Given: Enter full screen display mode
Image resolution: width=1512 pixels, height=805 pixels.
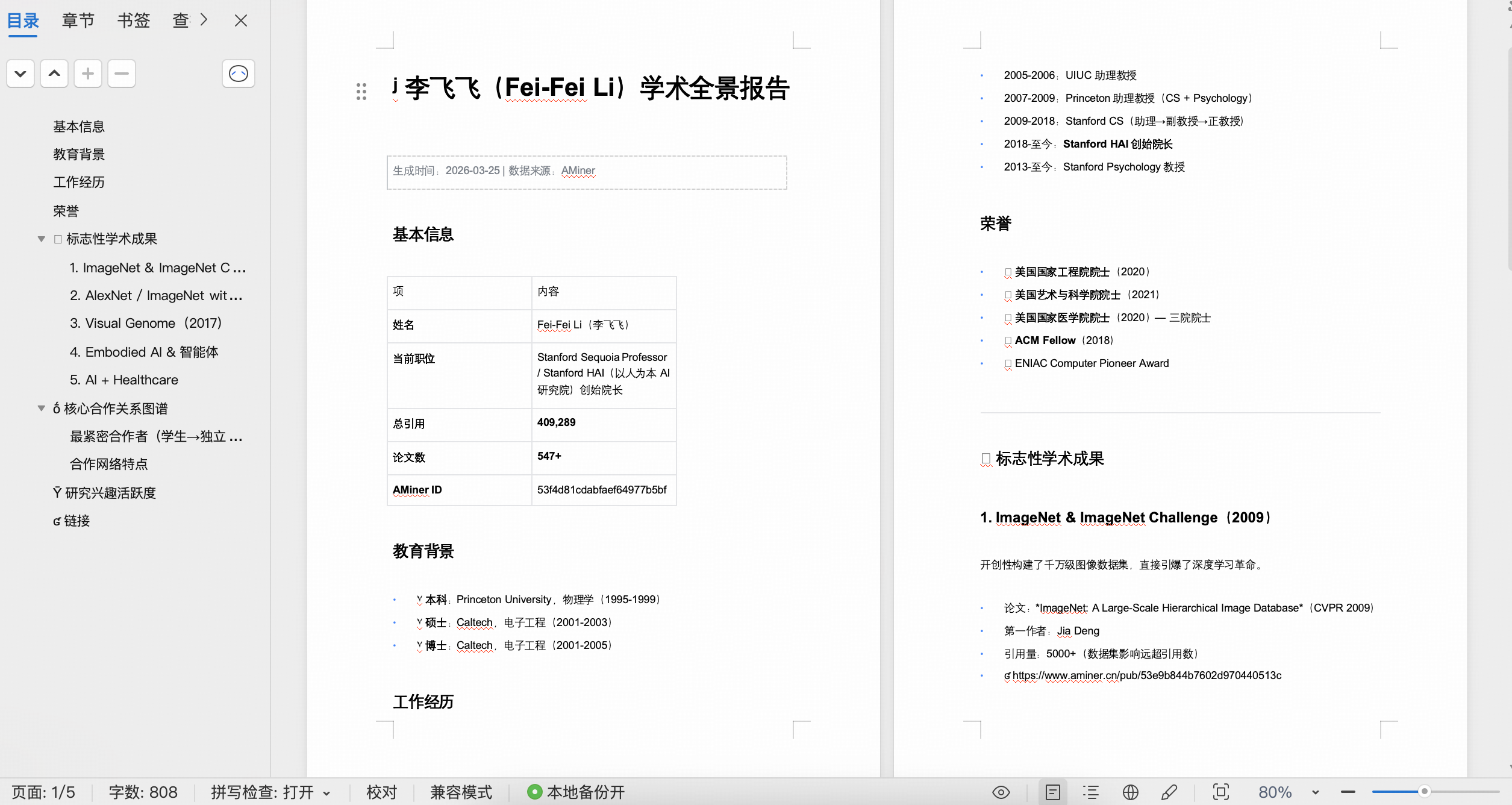Looking at the screenshot, I should coord(1220,792).
